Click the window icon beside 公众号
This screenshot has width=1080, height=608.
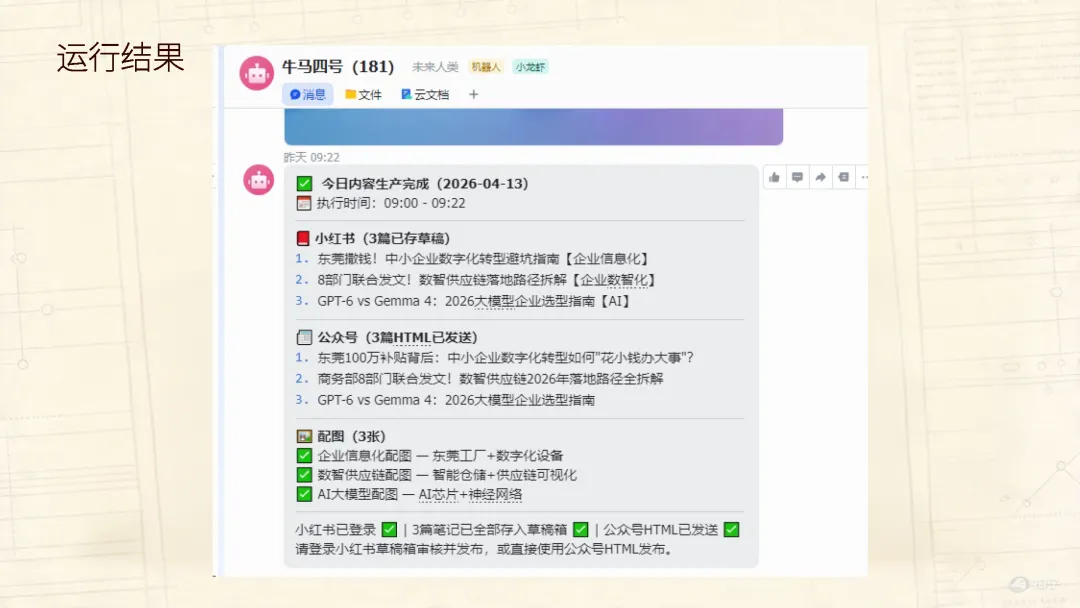[304, 337]
